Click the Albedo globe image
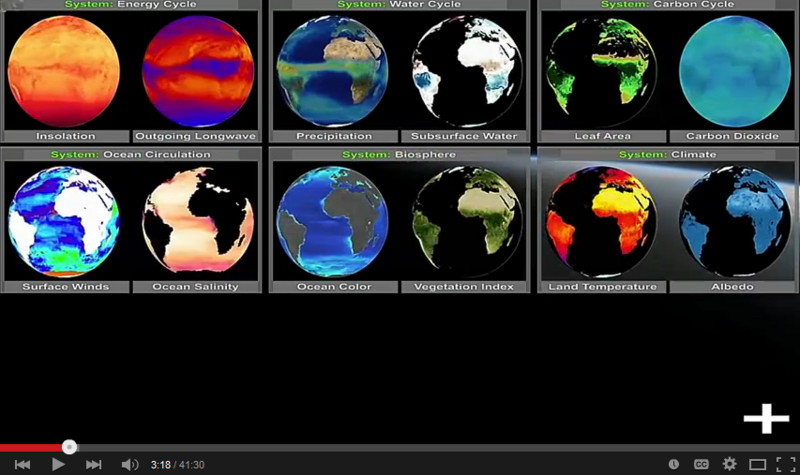 [735, 221]
